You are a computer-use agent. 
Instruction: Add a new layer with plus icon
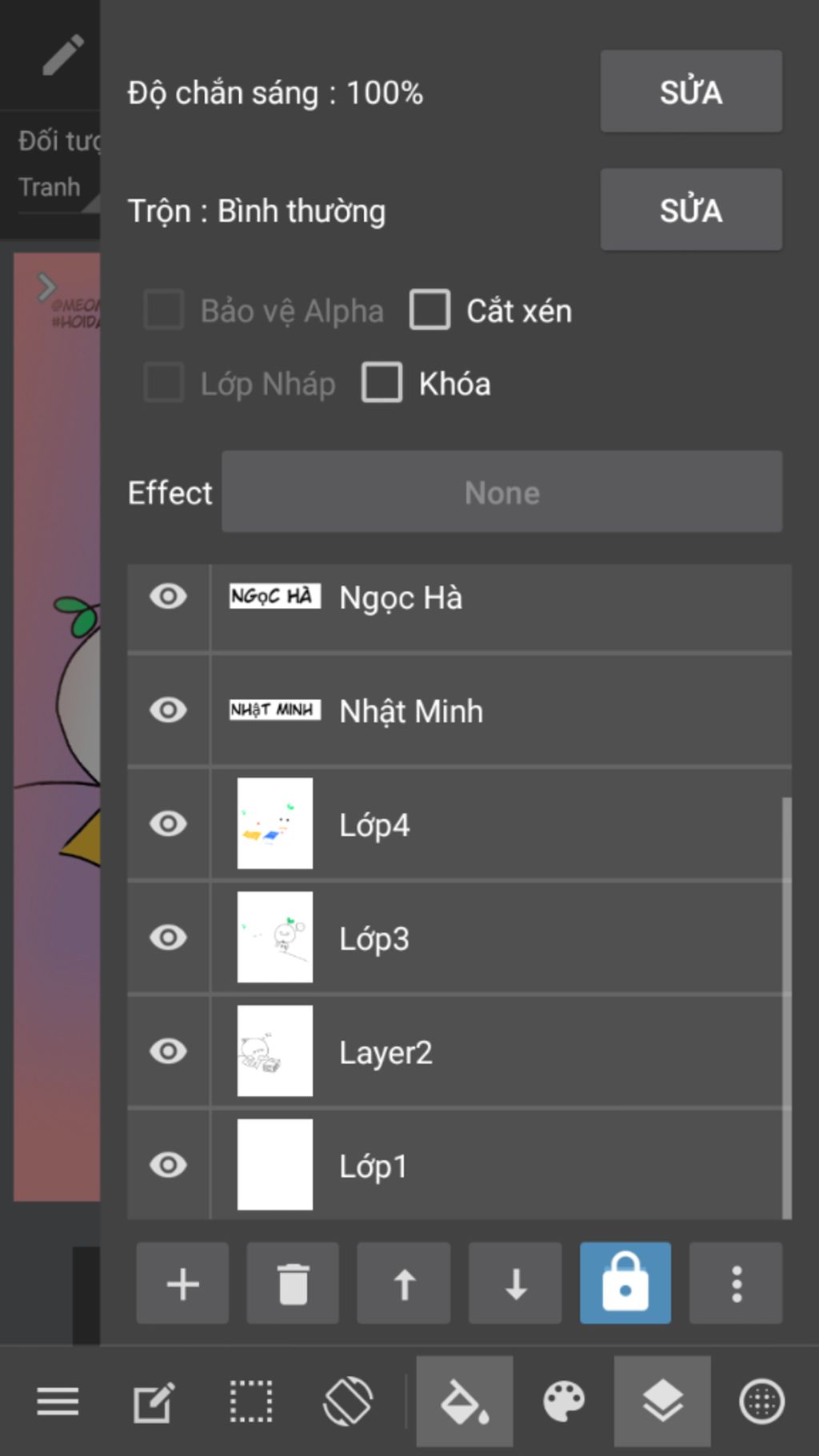click(182, 1283)
